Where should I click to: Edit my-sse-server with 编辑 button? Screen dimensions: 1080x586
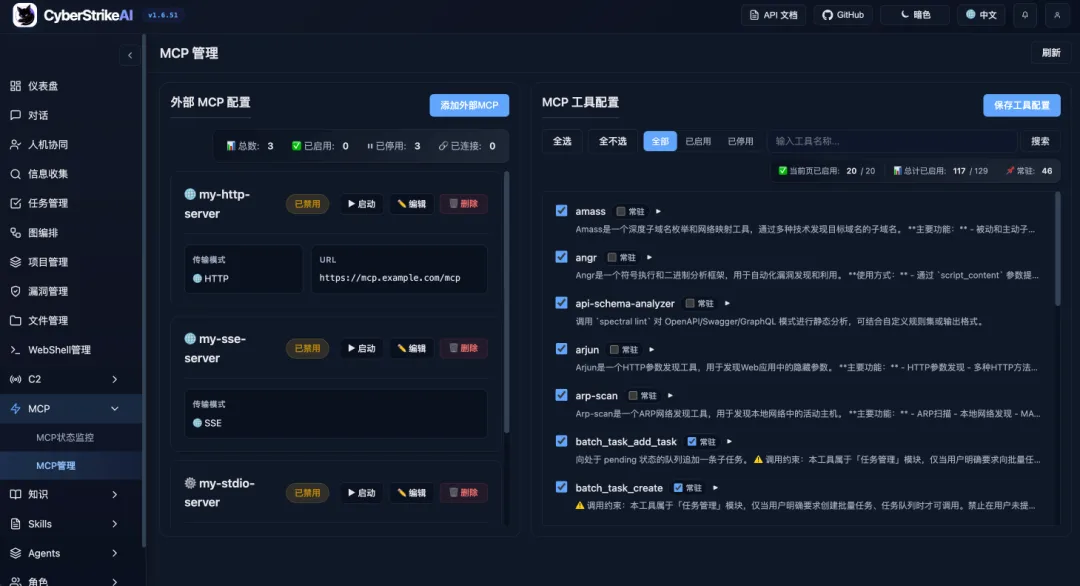pos(412,348)
